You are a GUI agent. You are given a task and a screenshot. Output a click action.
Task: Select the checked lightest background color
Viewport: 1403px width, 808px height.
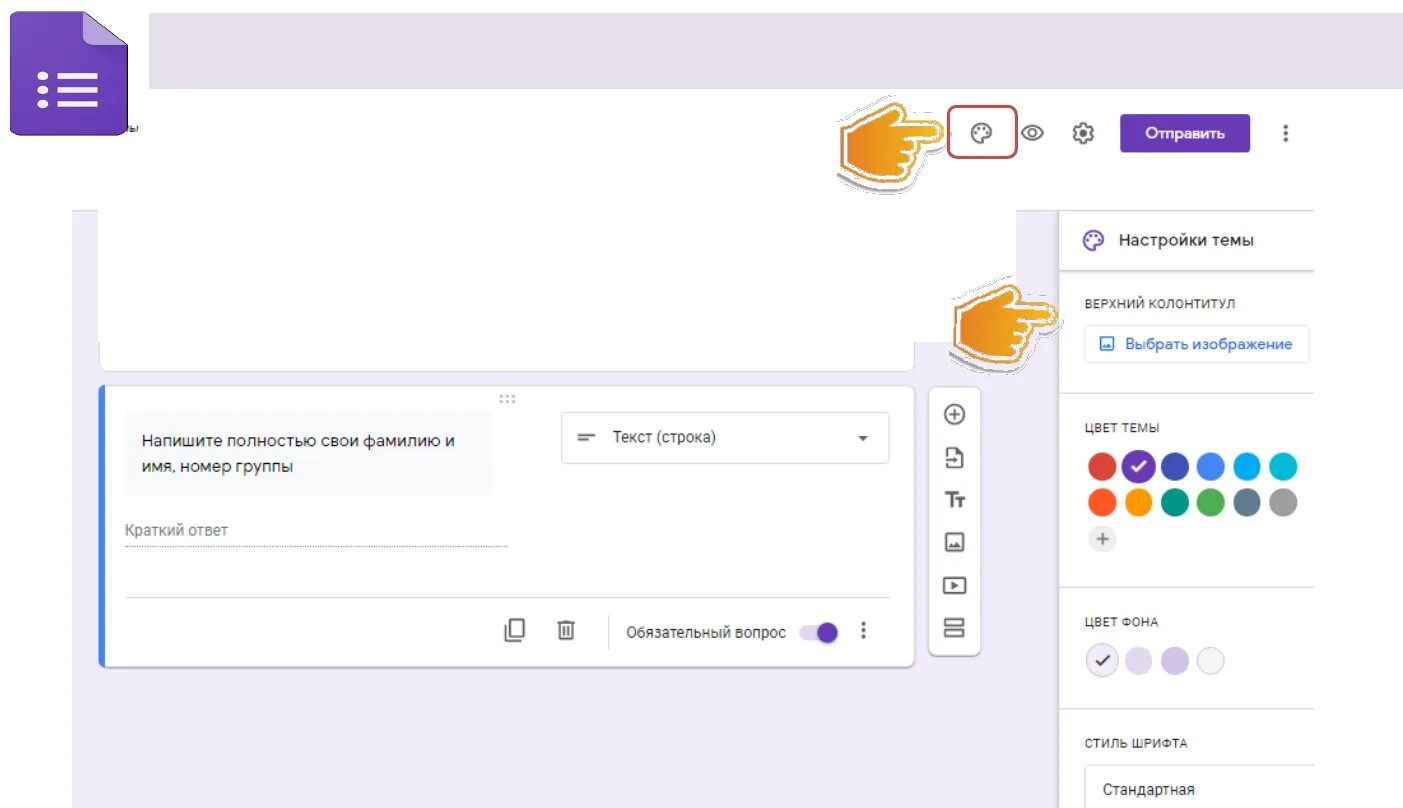point(1102,661)
